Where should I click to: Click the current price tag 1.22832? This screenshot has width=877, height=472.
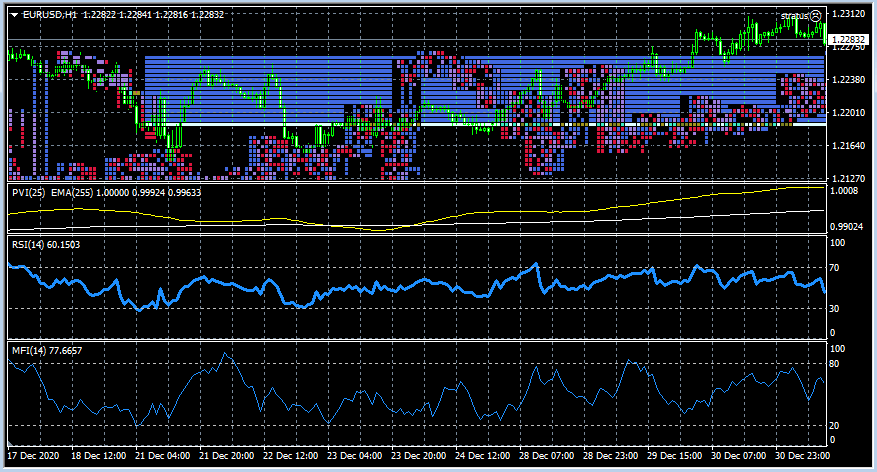click(x=848, y=39)
